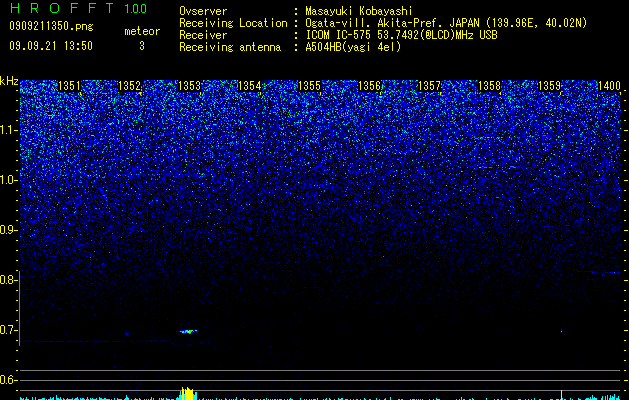Click the filename 0909211350.png
Screen dimensions: 629x400
pyautogui.click(x=51, y=26)
